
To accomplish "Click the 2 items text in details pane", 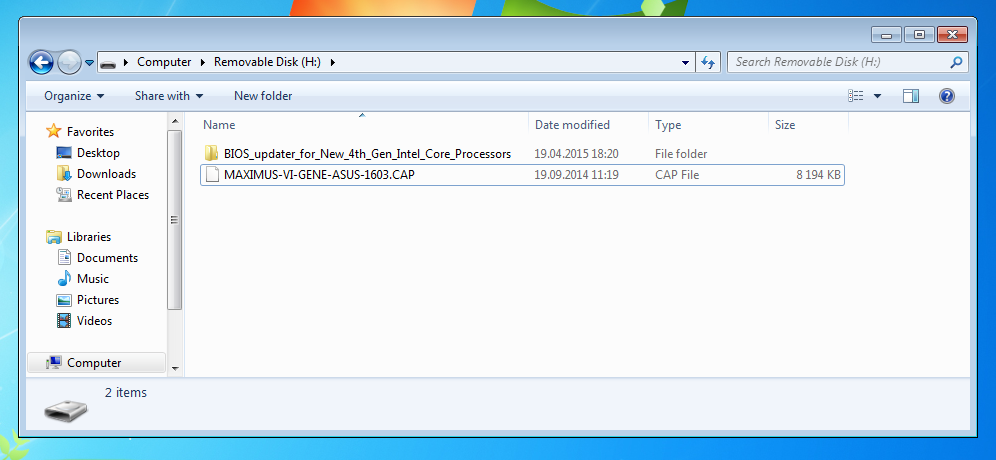I will tap(126, 393).
